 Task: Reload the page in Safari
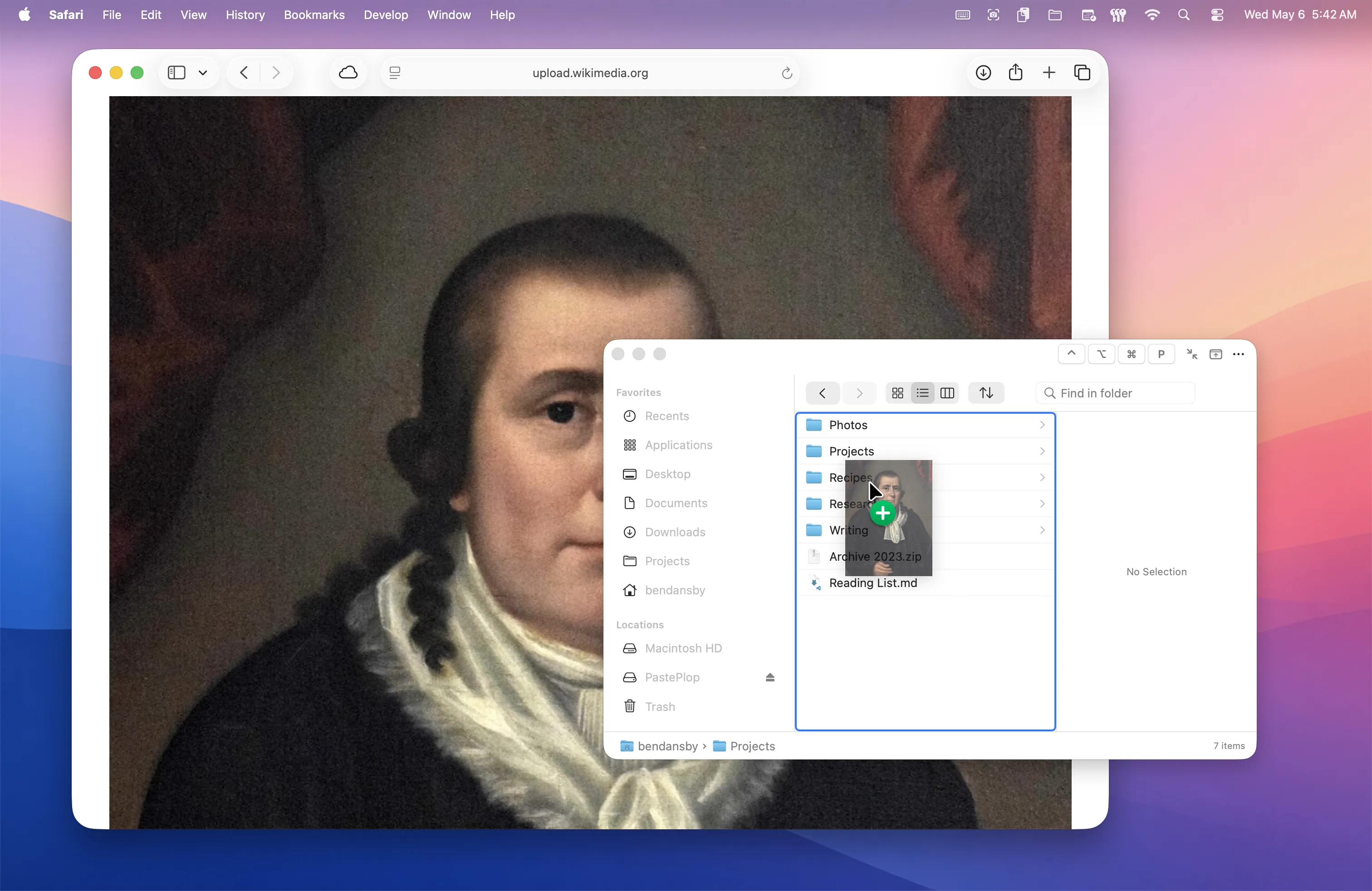coord(787,73)
